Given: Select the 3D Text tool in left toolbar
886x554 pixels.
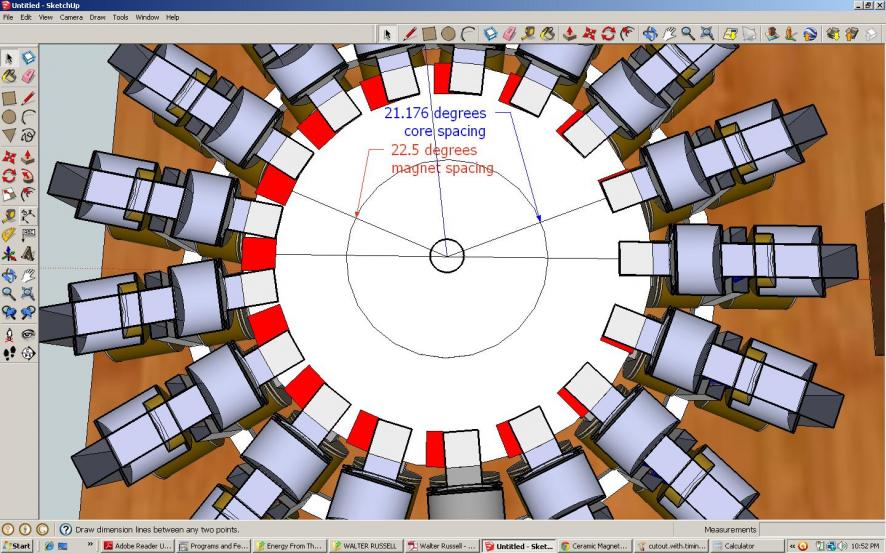Looking at the screenshot, I should pyautogui.click(x=28, y=253).
